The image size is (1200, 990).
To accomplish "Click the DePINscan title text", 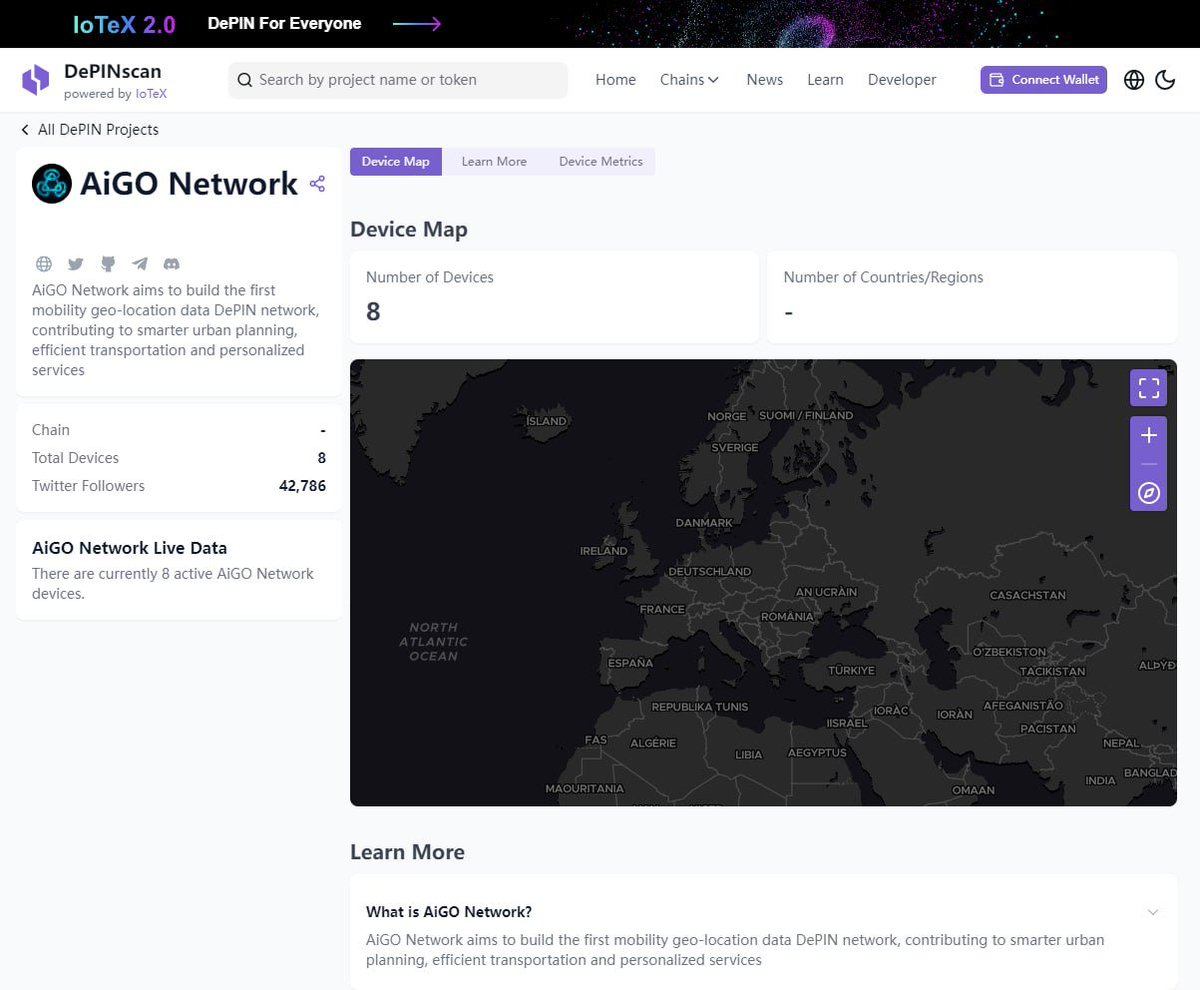I will pyautogui.click(x=112, y=72).
